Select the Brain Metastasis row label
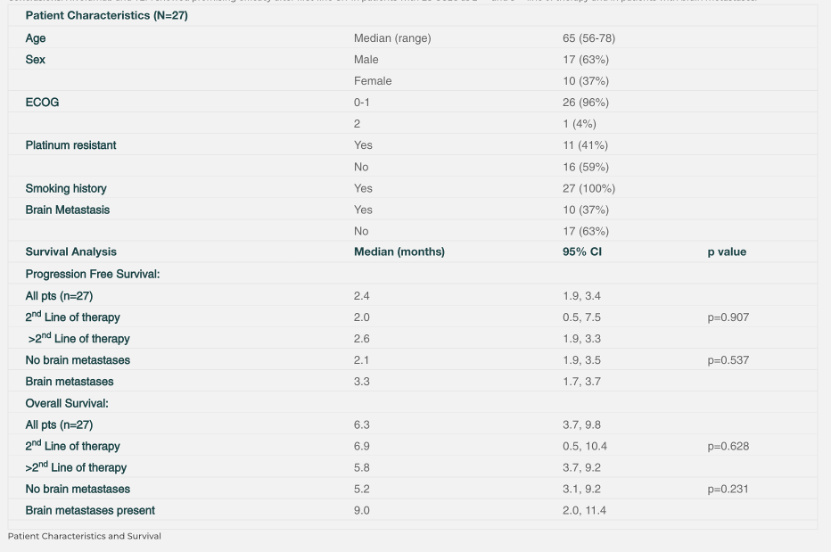Screen dimensions: 832x552 coord(68,210)
